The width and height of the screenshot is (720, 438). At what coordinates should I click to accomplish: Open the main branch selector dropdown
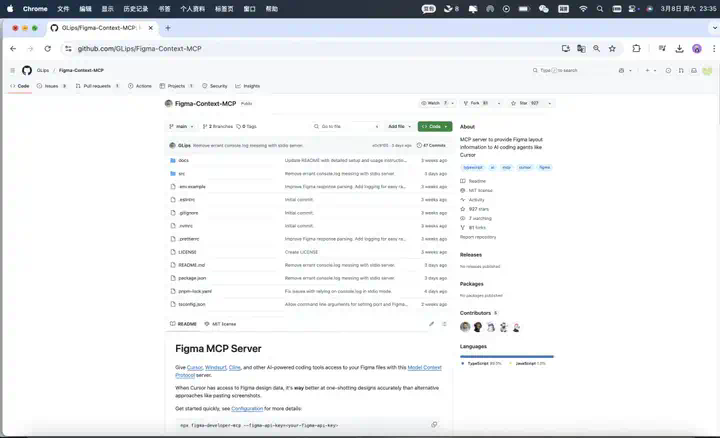coord(181,126)
